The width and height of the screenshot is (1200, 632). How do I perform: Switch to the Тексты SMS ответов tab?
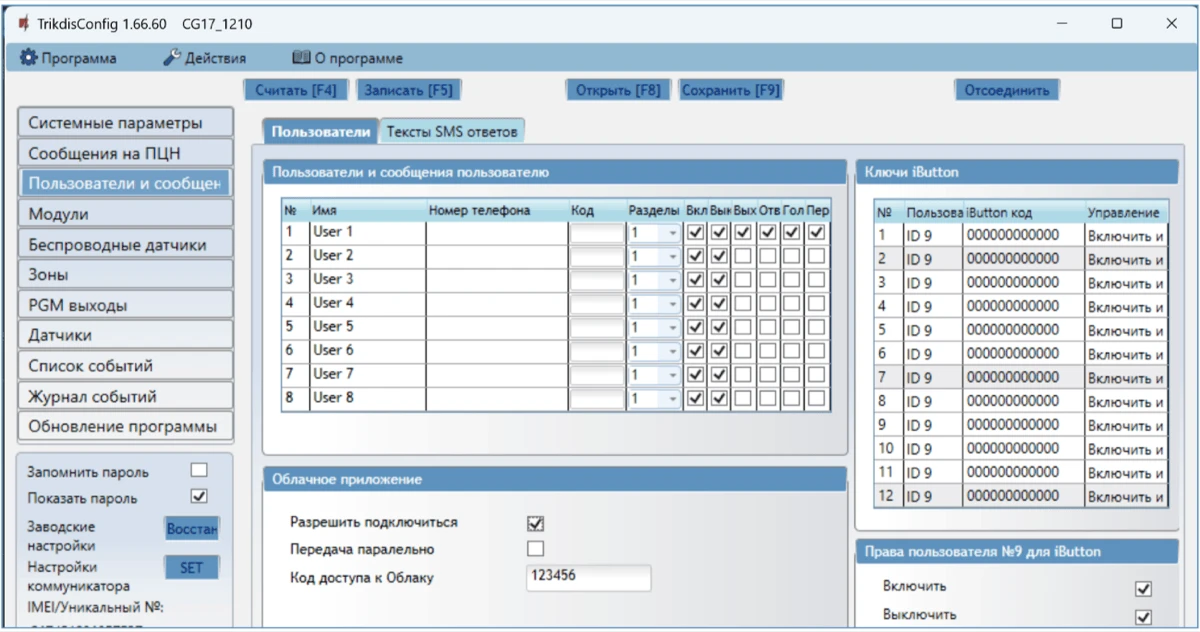452,131
